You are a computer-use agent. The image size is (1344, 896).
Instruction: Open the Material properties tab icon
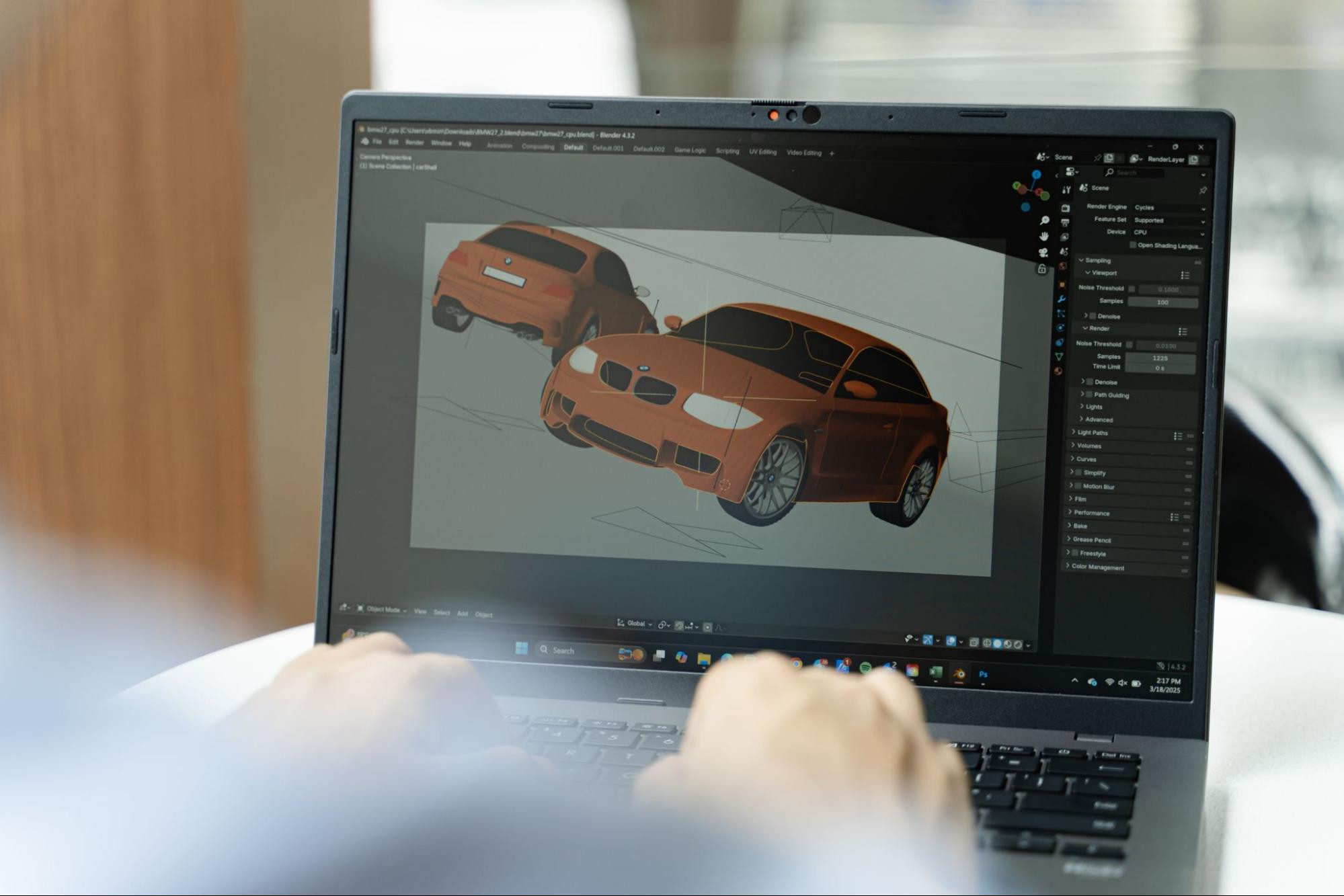pos(1058,371)
